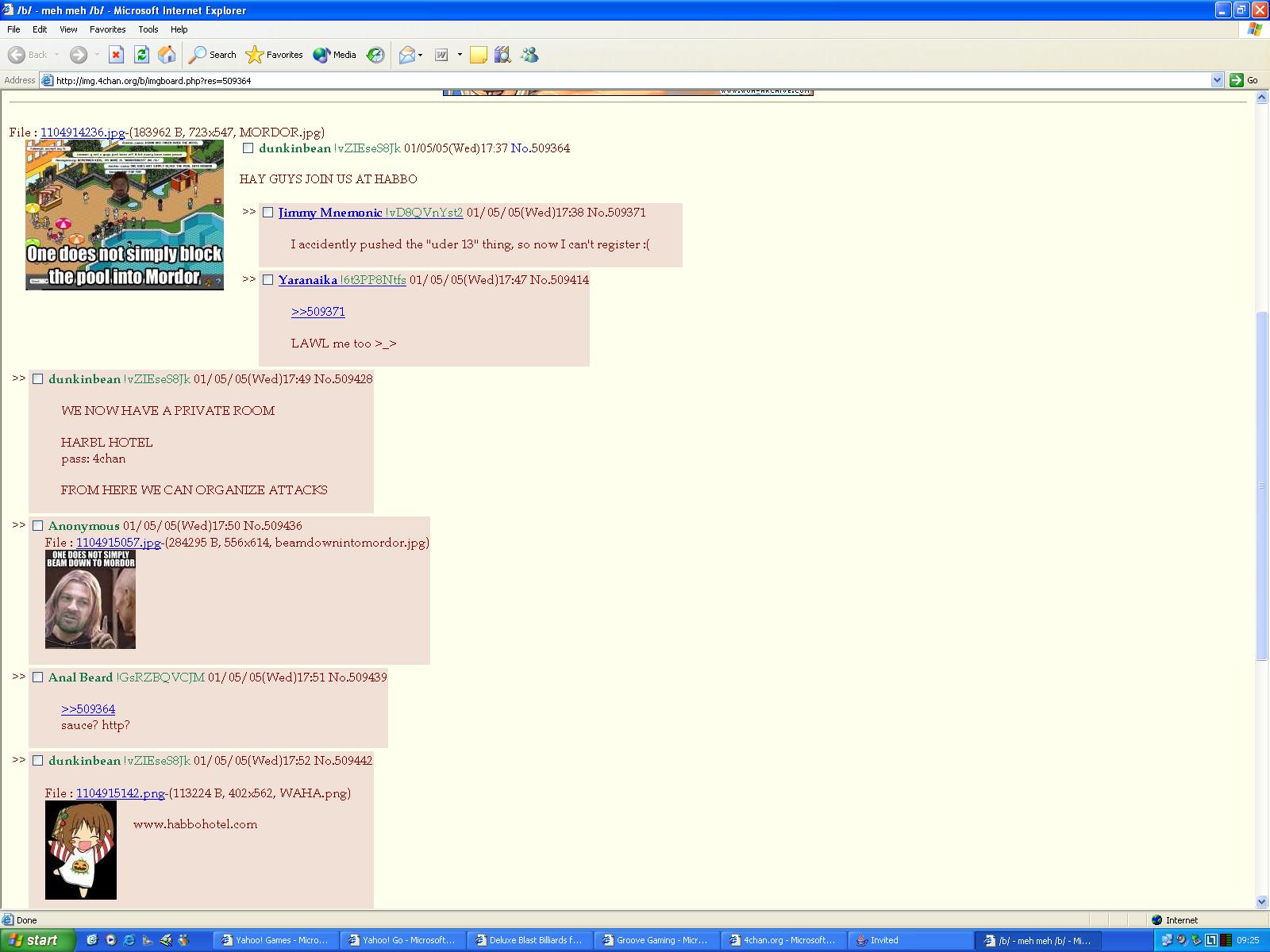Viewport: 1270px width, 952px height.
Task: Click the Internet security zone icon
Action: (x=1158, y=920)
